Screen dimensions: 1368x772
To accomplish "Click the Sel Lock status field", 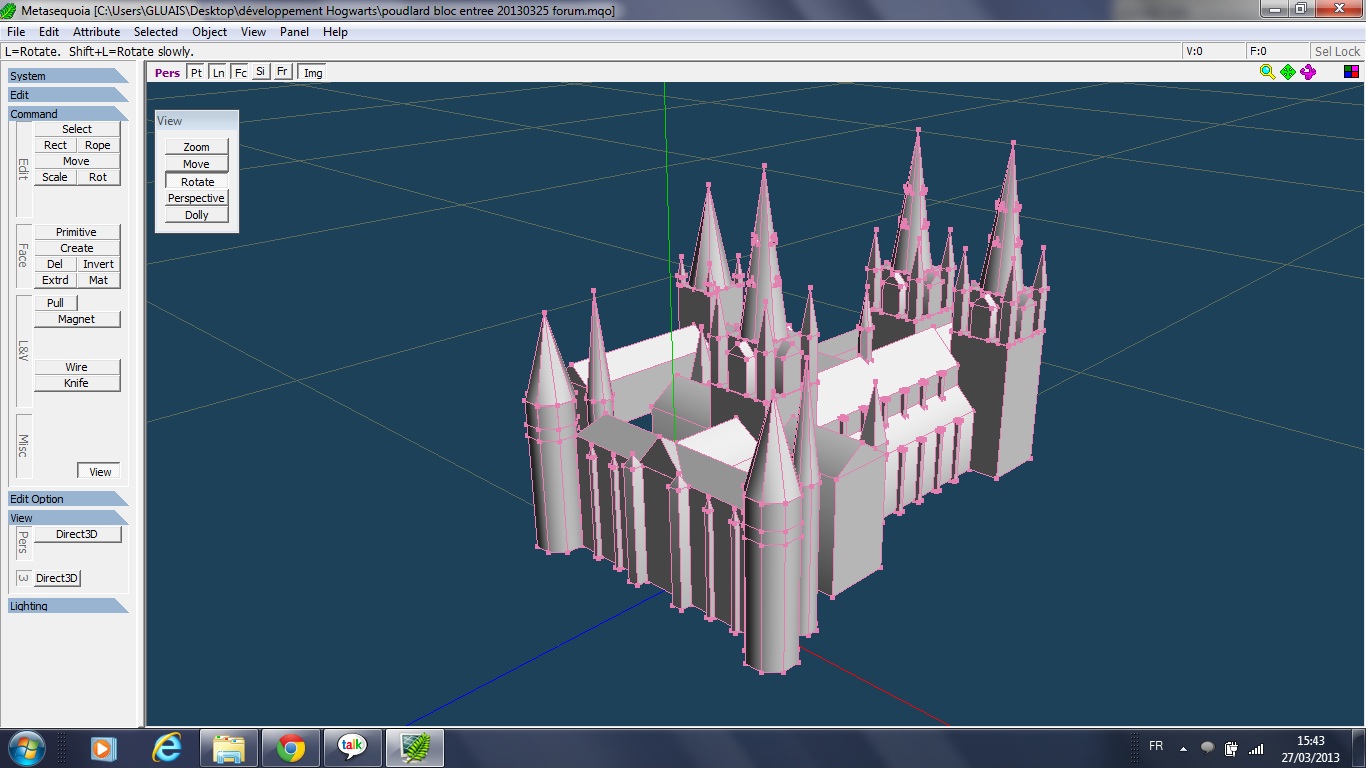I will (1337, 51).
